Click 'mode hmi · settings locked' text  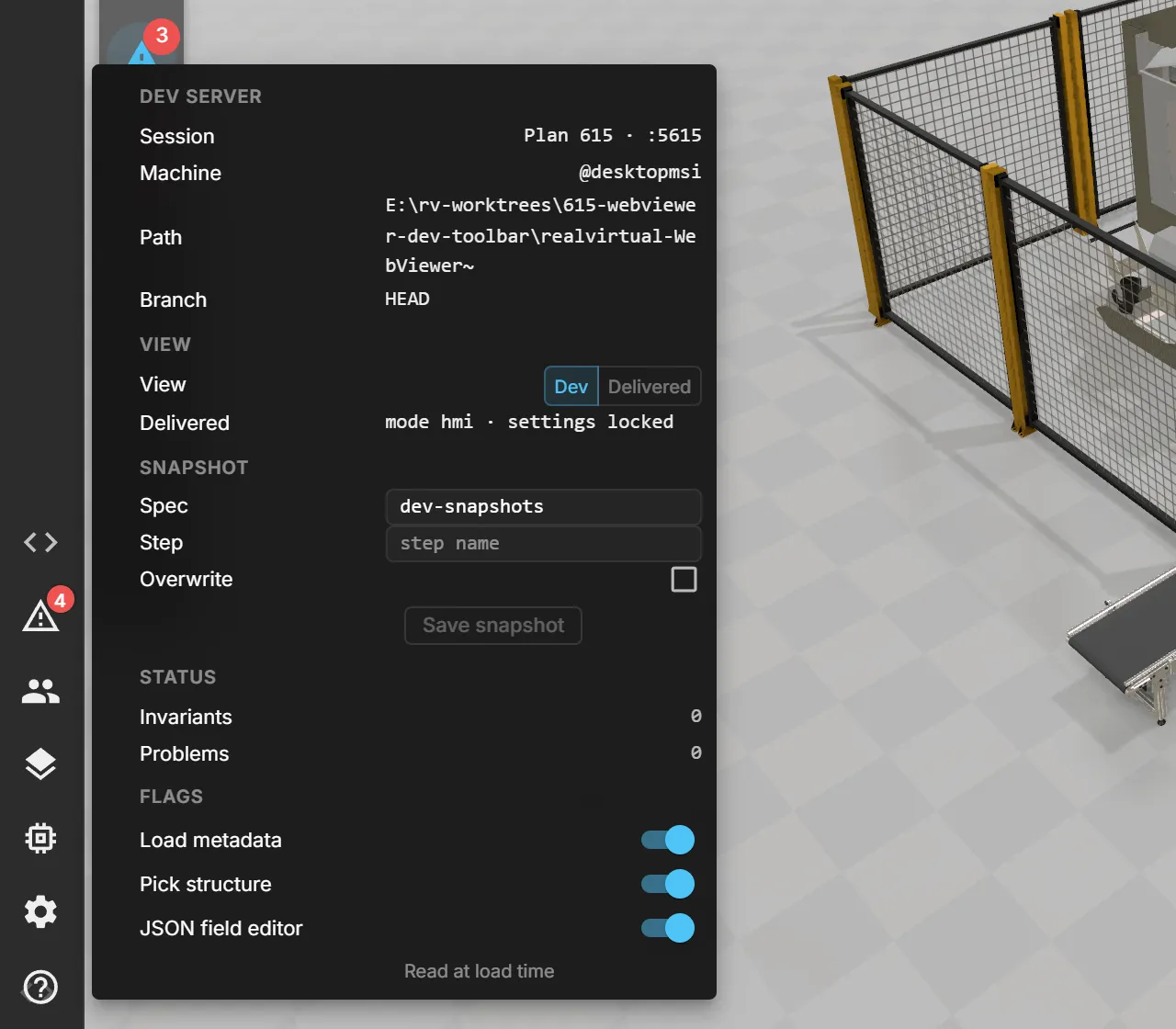529,423
